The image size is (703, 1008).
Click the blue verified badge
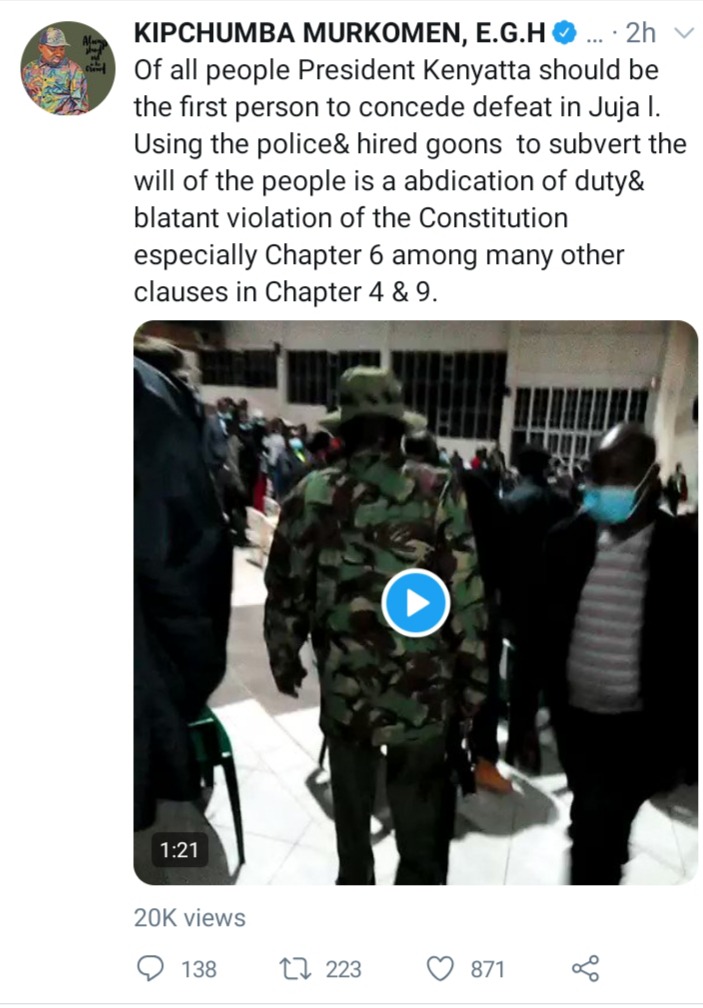tap(565, 33)
